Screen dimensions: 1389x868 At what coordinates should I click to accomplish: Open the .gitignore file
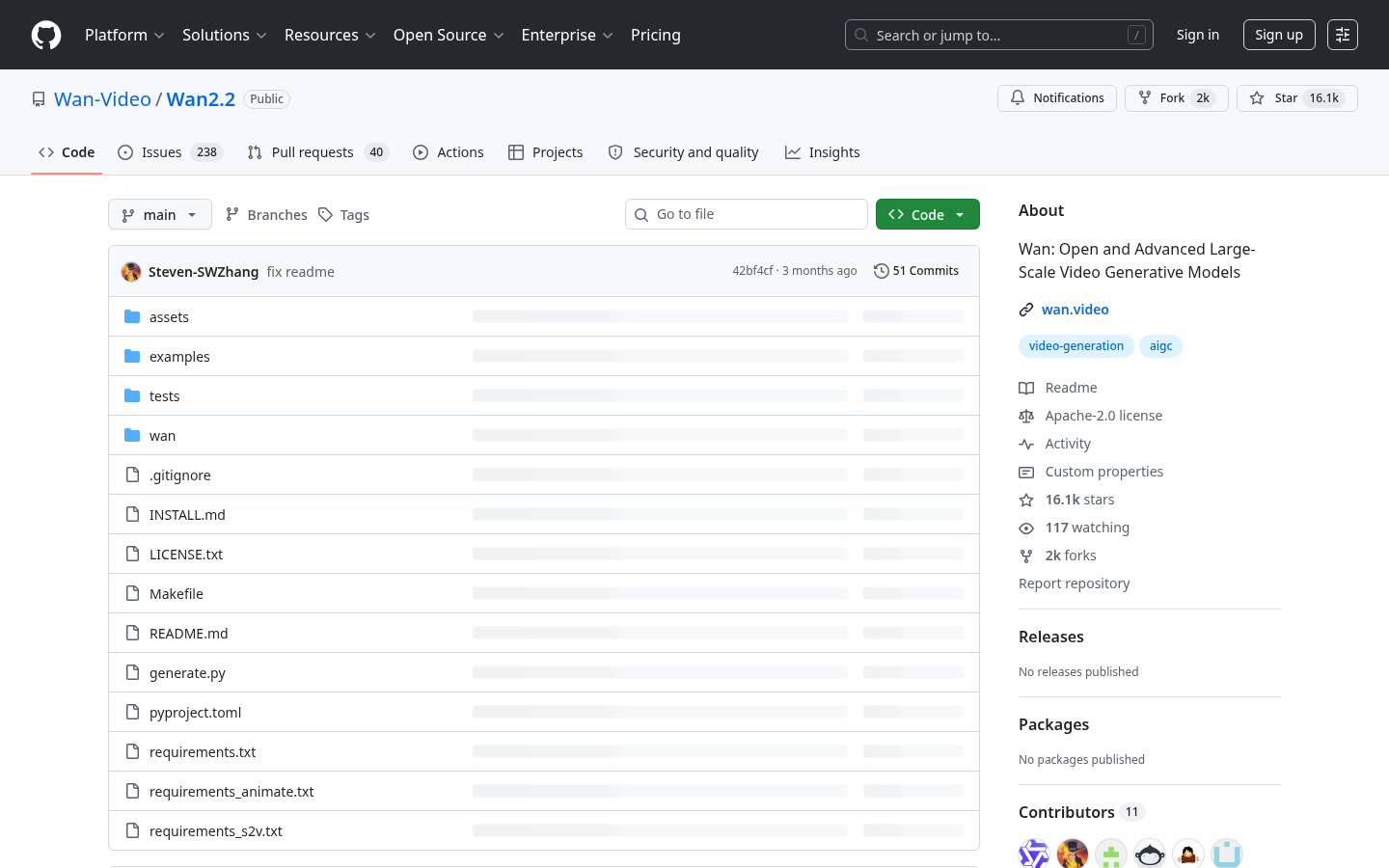point(179,475)
